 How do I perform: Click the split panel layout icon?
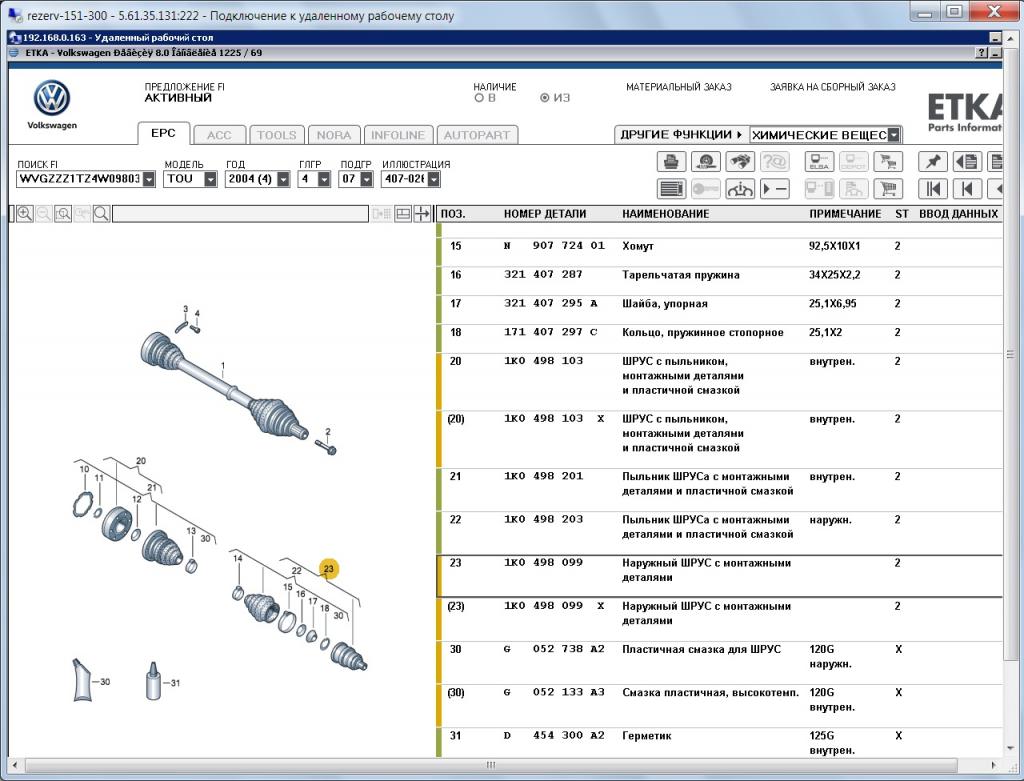(403, 214)
